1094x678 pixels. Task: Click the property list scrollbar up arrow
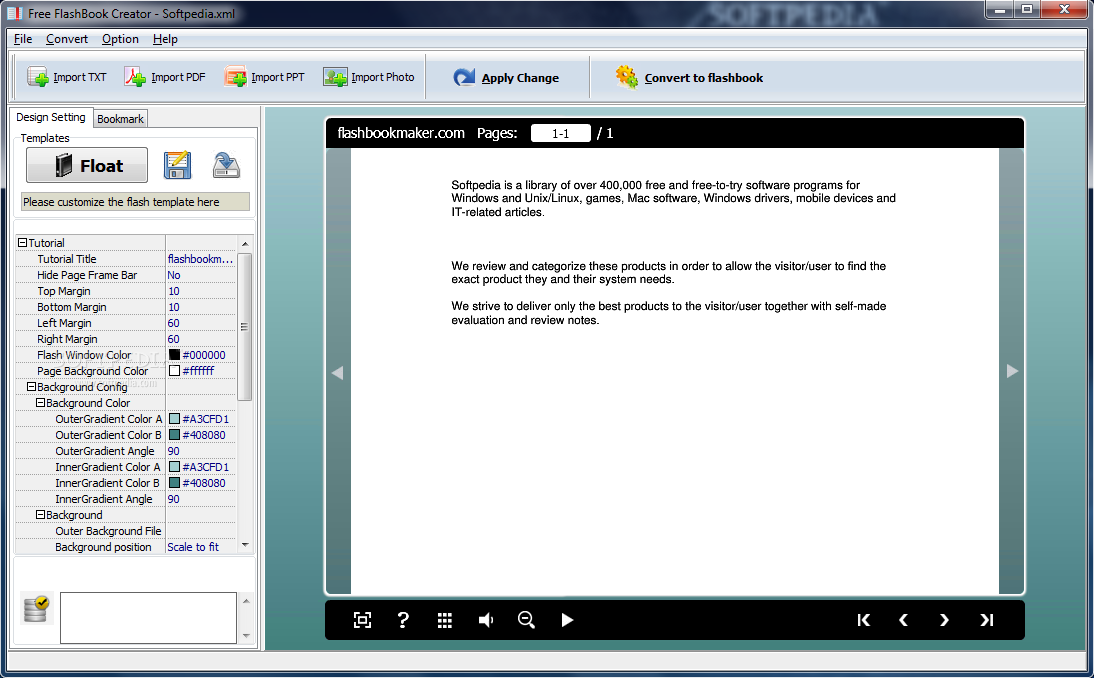tap(245, 243)
